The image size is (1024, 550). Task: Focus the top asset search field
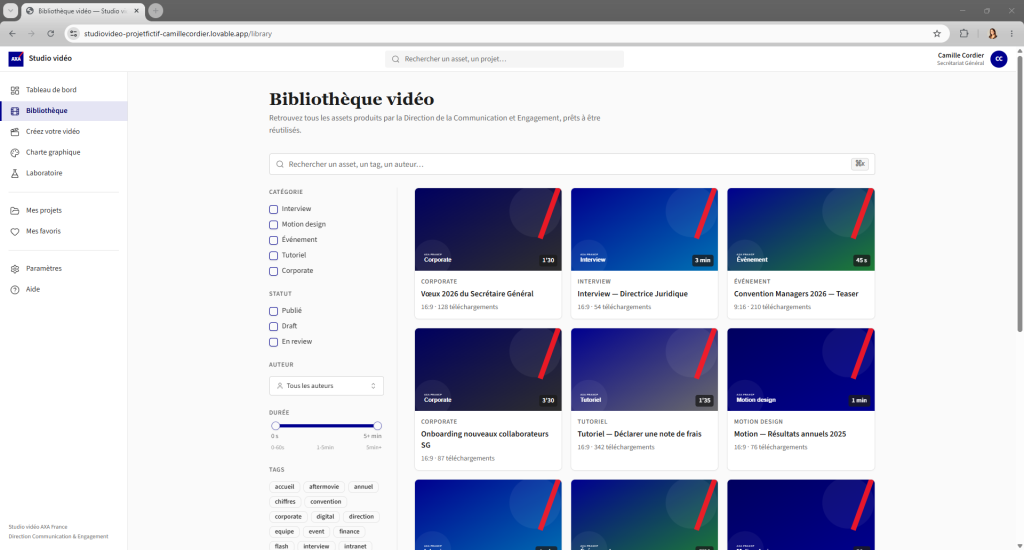[504, 59]
